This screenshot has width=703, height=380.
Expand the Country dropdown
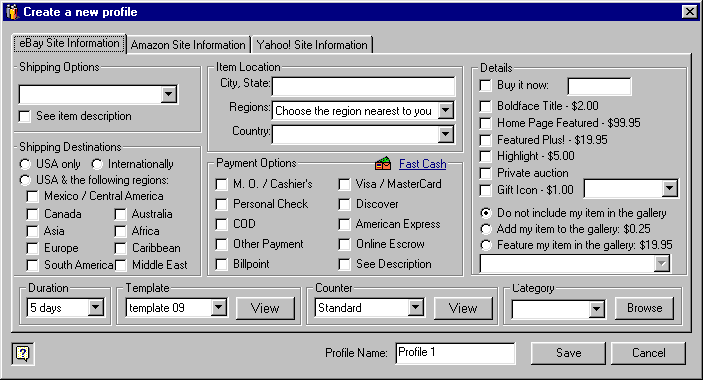pyautogui.click(x=446, y=134)
